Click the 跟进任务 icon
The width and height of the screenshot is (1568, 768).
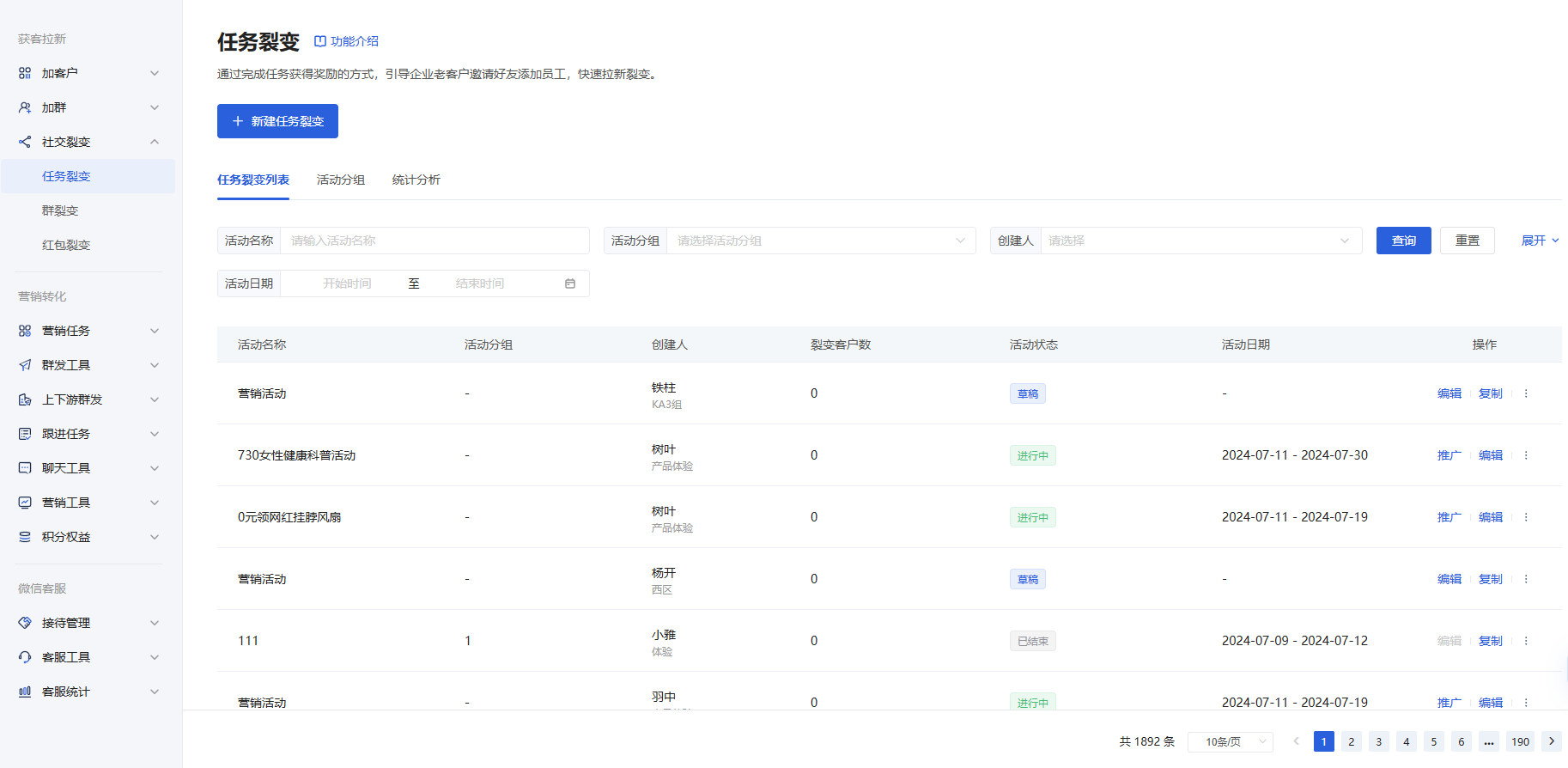25,434
